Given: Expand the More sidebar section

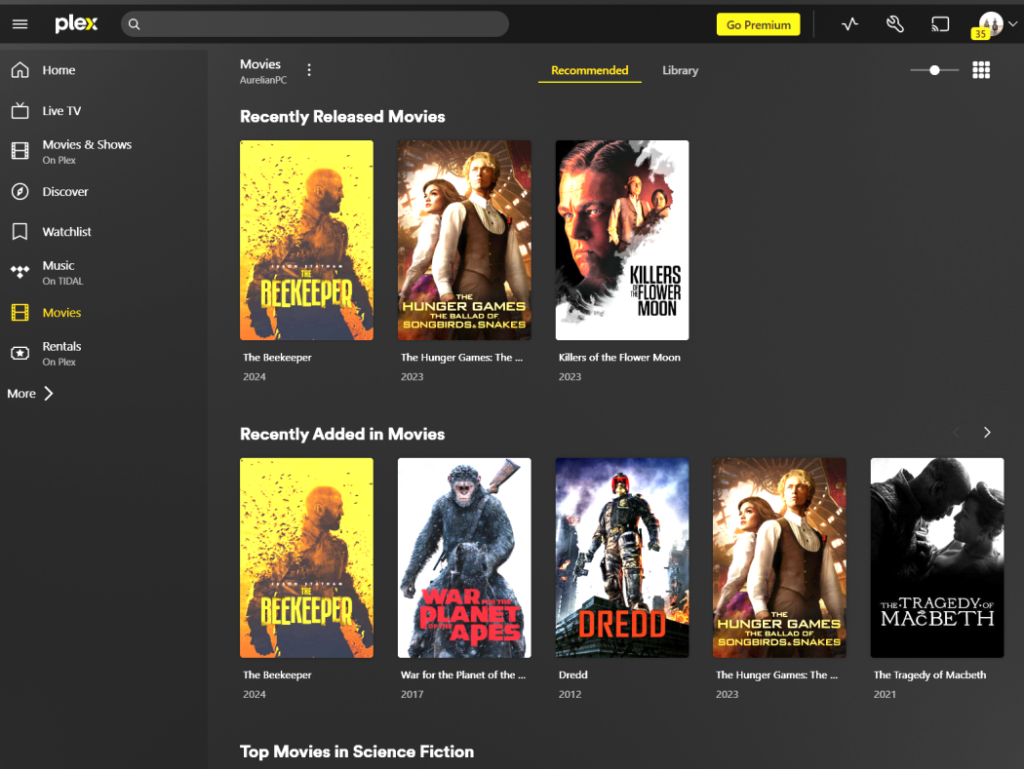Looking at the screenshot, I should click(31, 394).
